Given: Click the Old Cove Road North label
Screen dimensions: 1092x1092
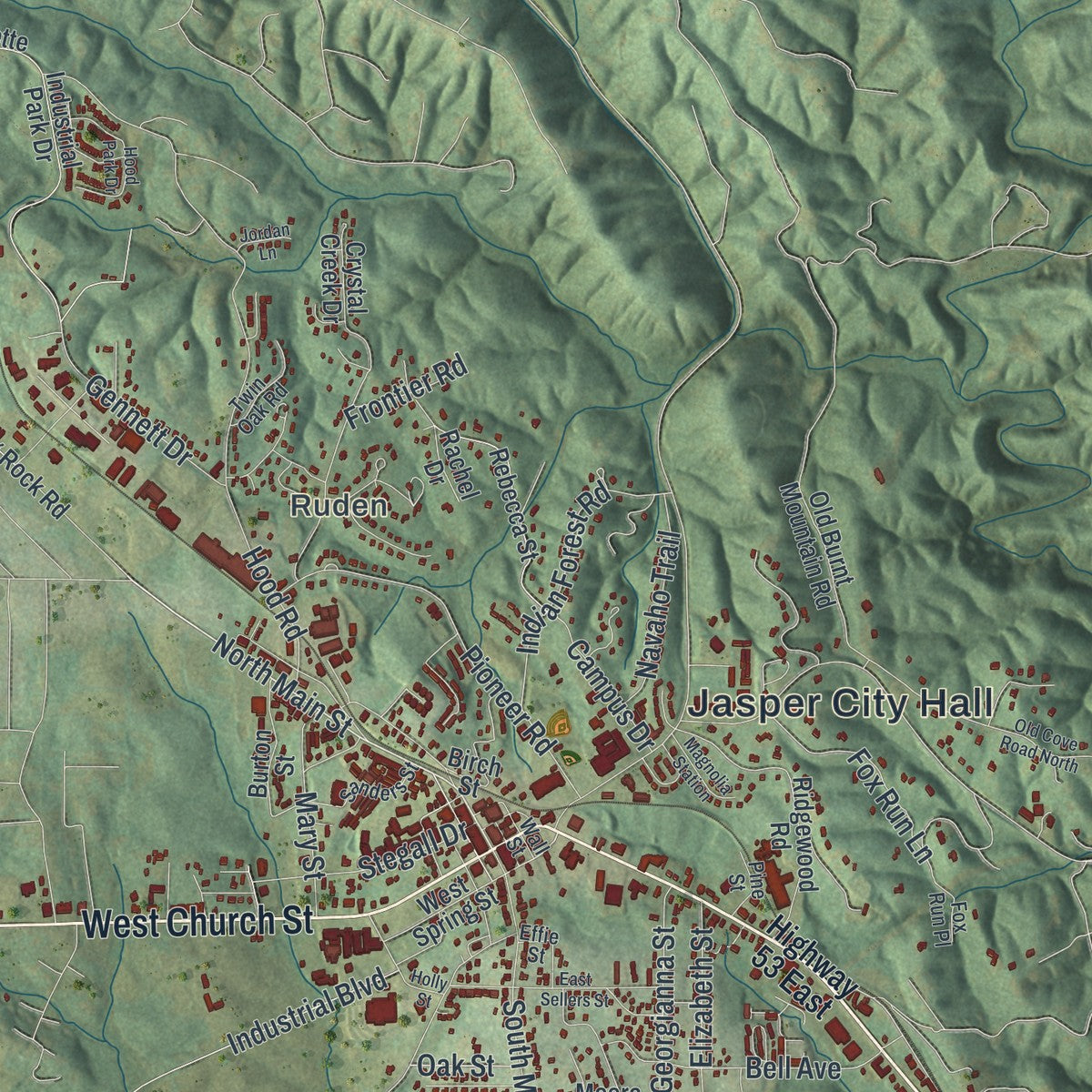Looking at the screenshot, I should (x=1039, y=745).
